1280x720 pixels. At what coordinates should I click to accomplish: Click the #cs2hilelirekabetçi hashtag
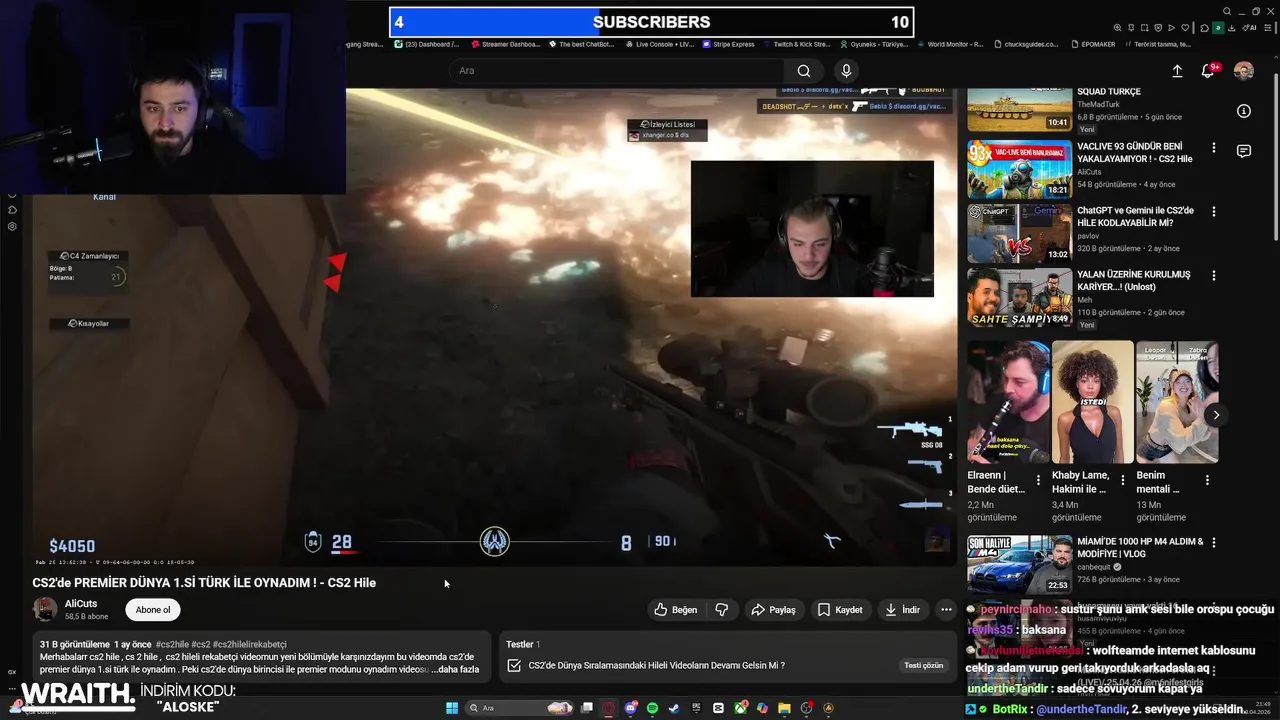[x=250, y=644]
